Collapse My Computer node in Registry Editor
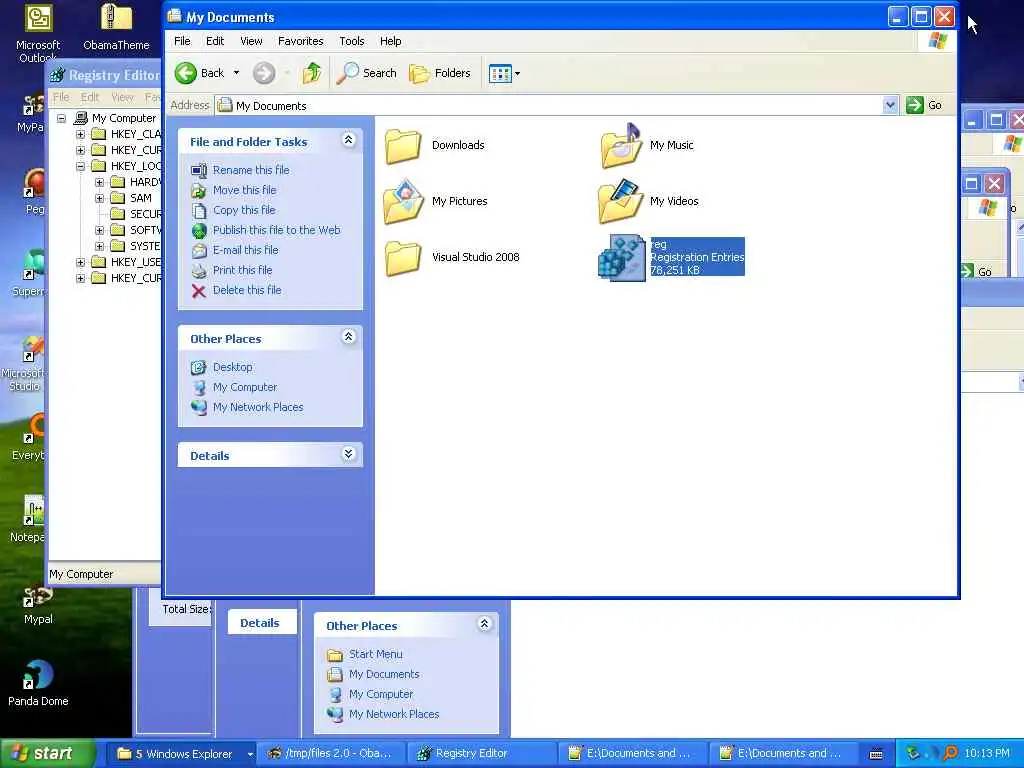The height and width of the screenshot is (768, 1024). (x=61, y=118)
